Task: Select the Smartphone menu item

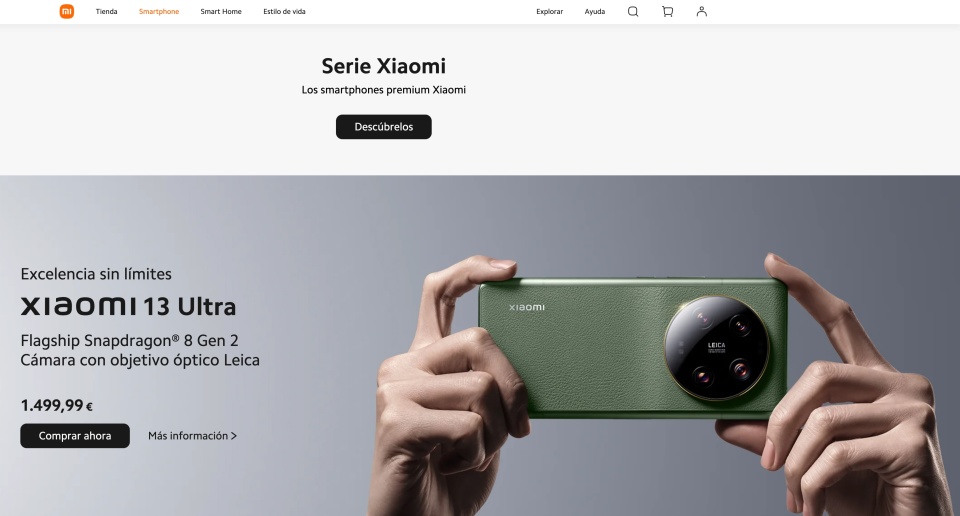Action: tap(159, 12)
